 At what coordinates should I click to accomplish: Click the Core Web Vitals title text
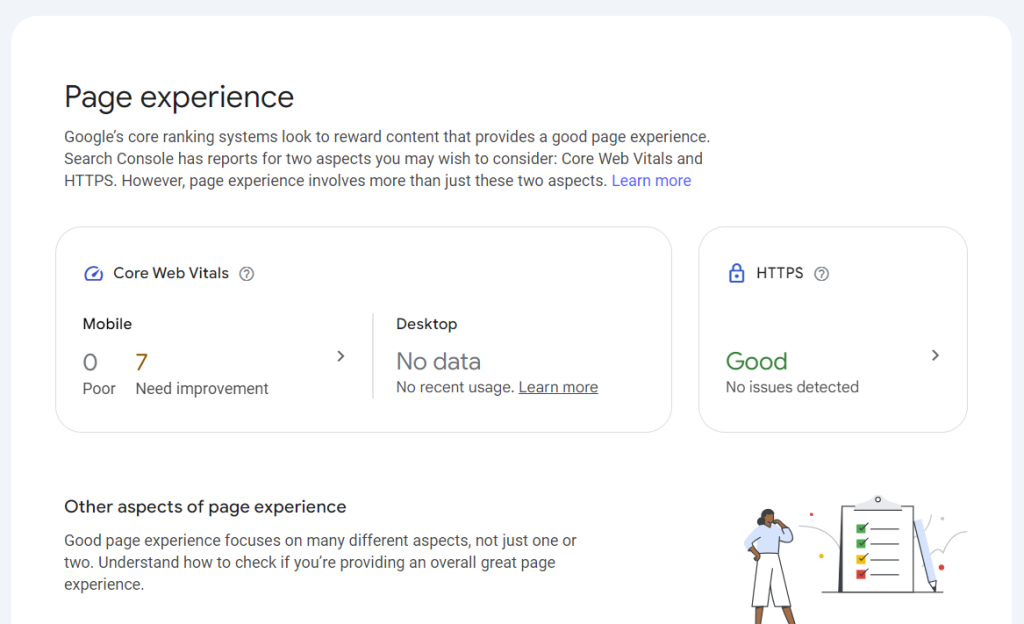(171, 273)
